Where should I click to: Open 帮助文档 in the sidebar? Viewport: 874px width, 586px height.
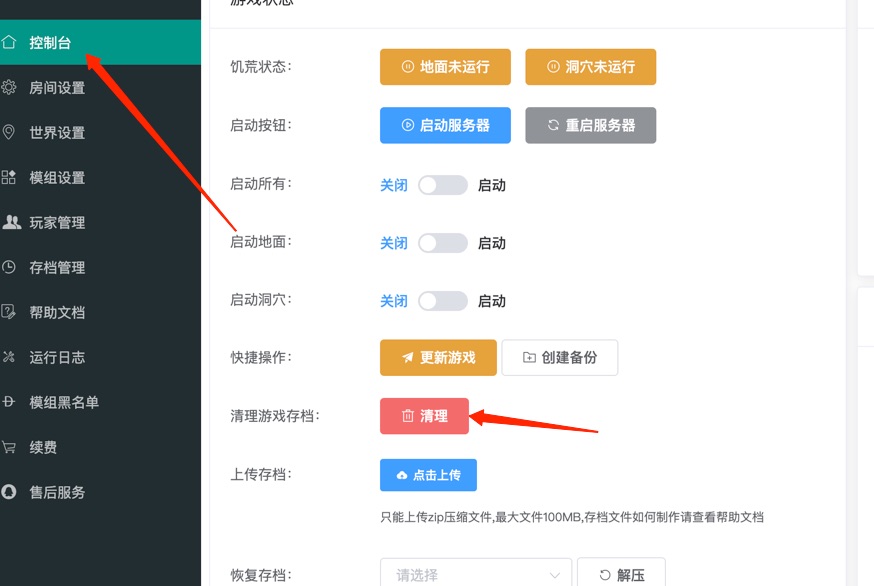(57, 312)
